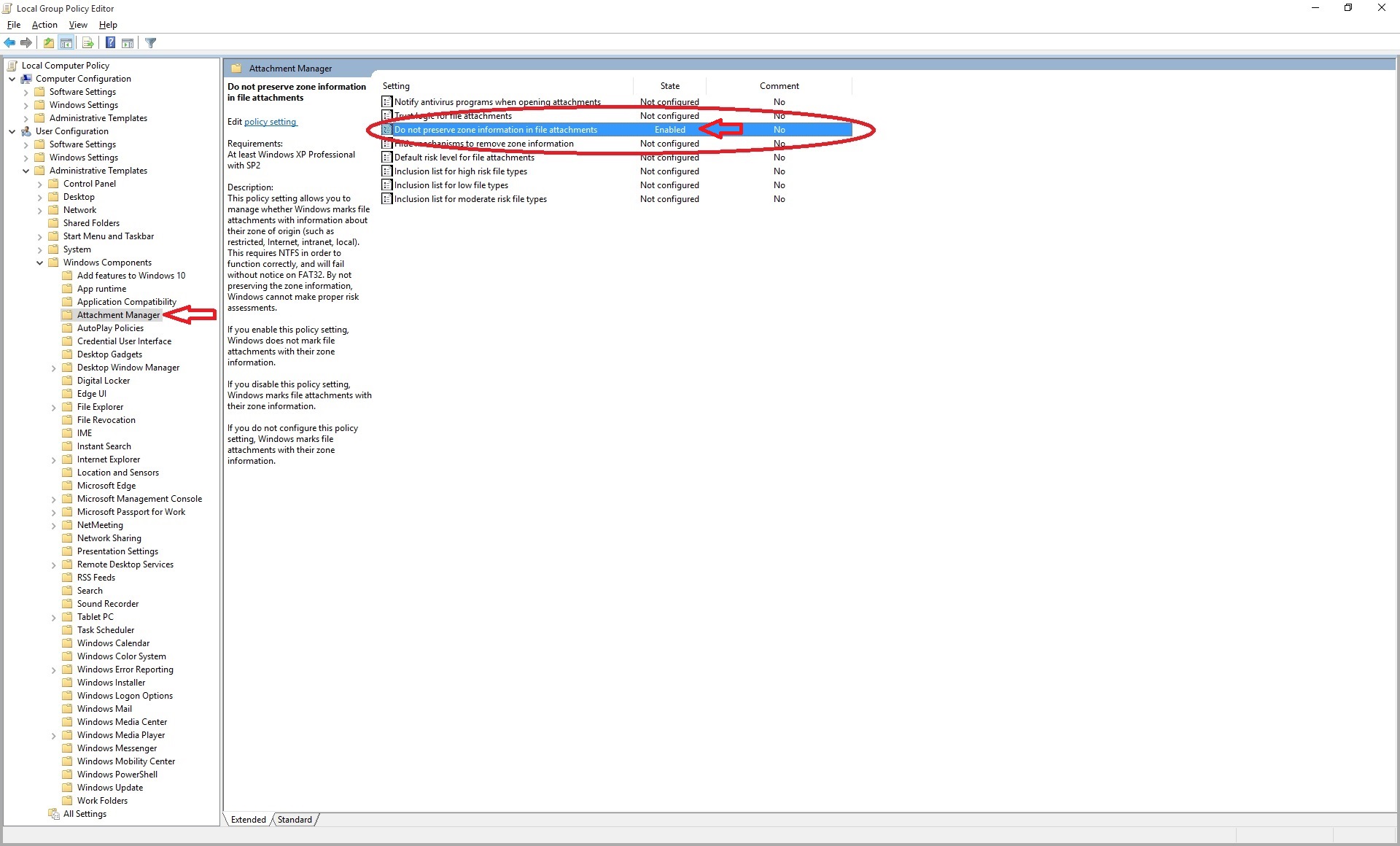This screenshot has height=846, width=1400.
Task: Select the Attachment Manager folder
Action: [x=119, y=314]
